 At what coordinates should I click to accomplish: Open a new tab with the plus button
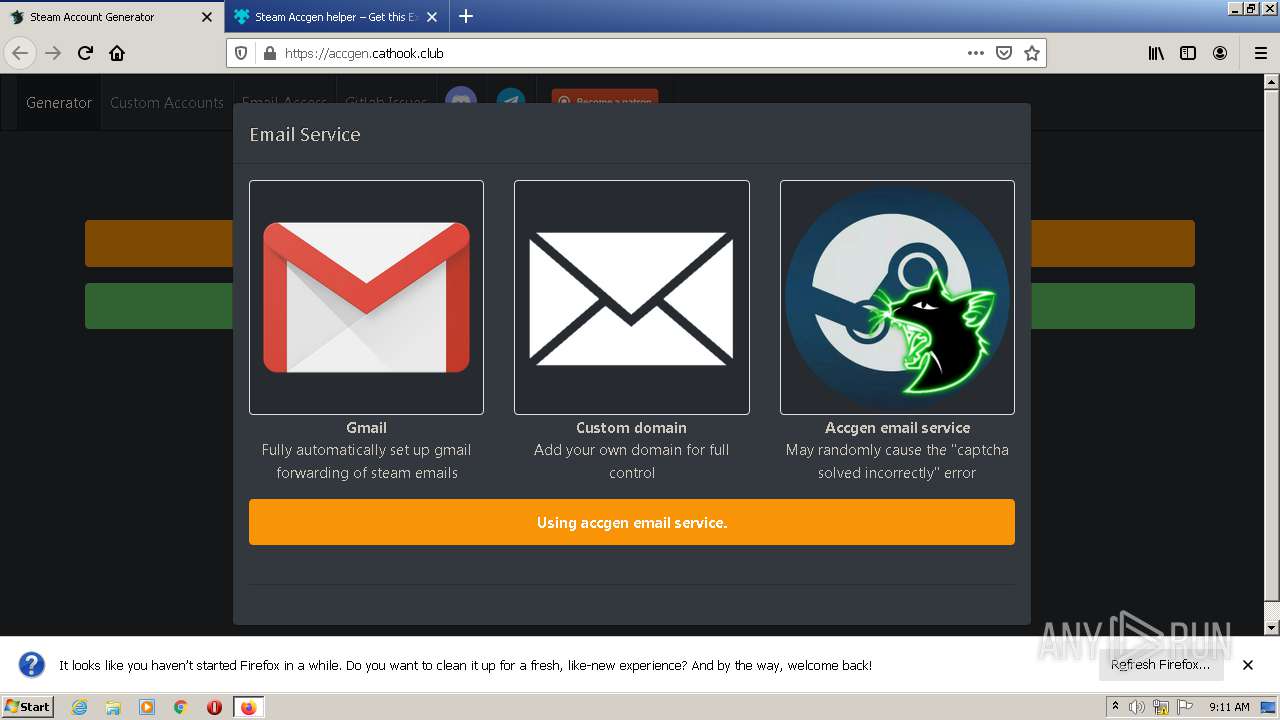[466, 16]
